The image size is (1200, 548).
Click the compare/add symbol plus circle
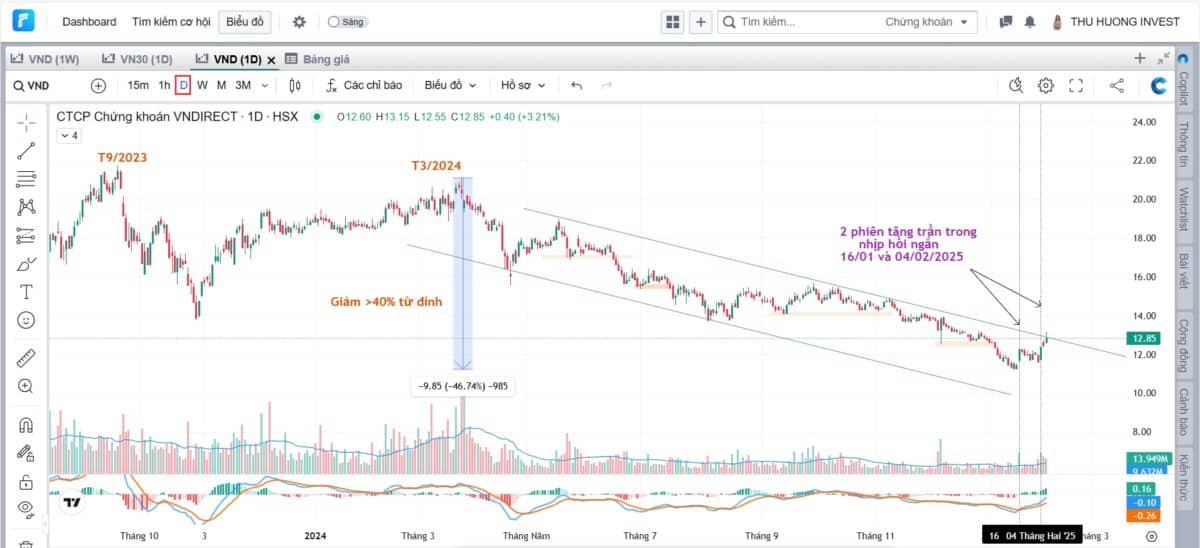click(x=98, y=86)
